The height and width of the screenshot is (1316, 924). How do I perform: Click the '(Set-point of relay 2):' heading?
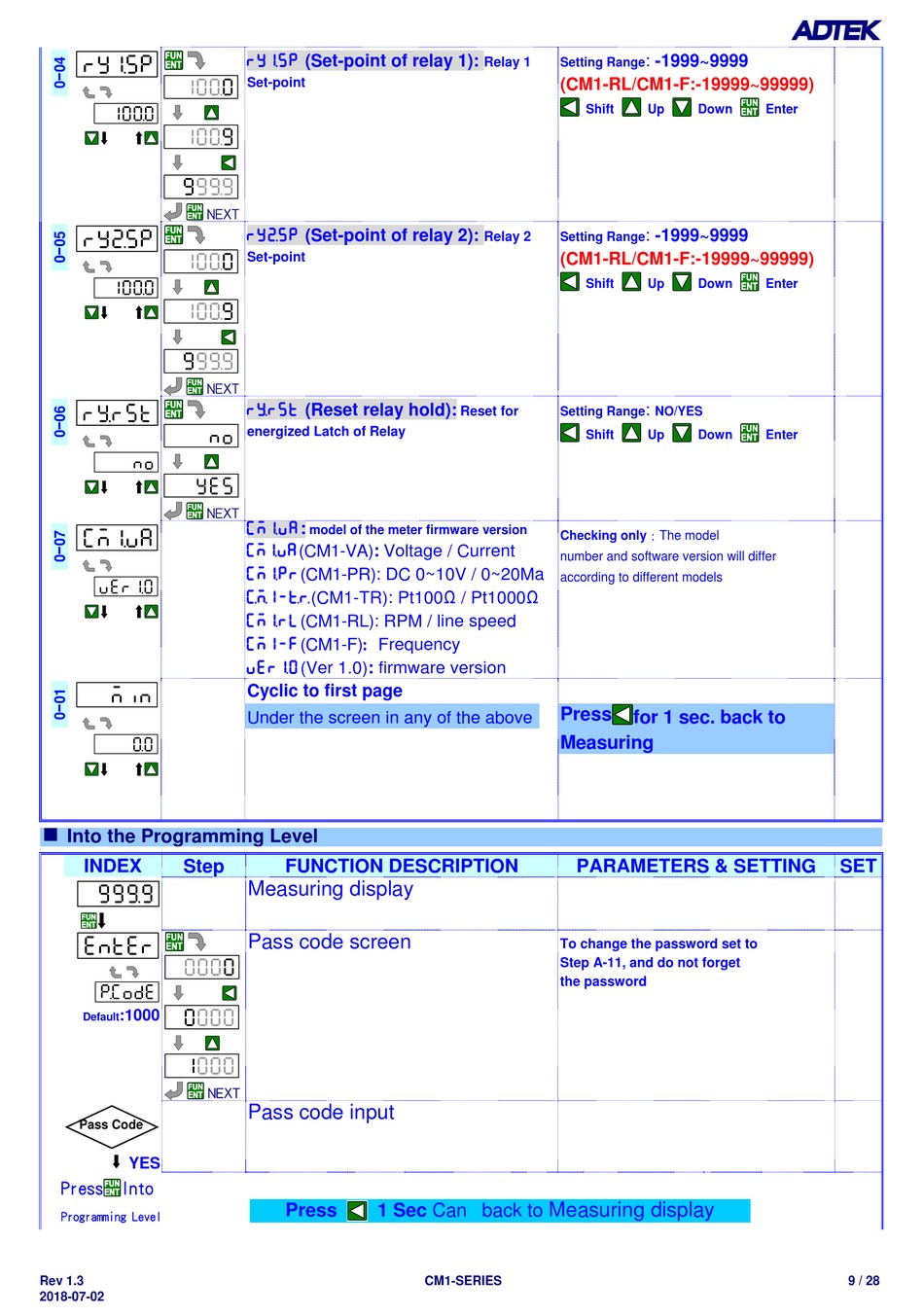pyautogui.click(x=391, y=235)
